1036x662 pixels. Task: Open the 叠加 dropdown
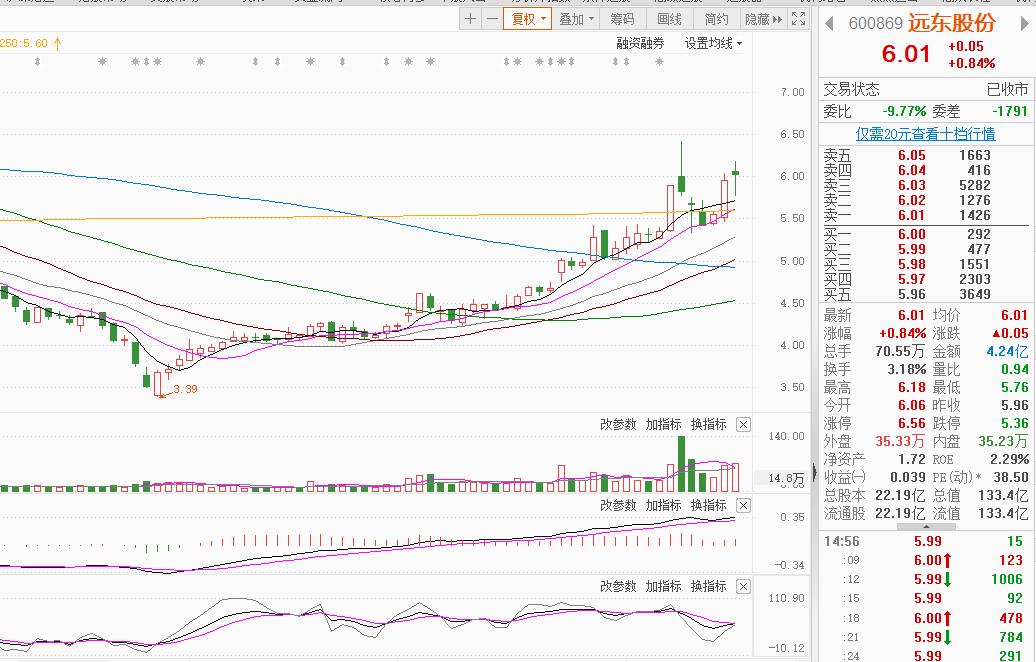click(x=576, y=19)
